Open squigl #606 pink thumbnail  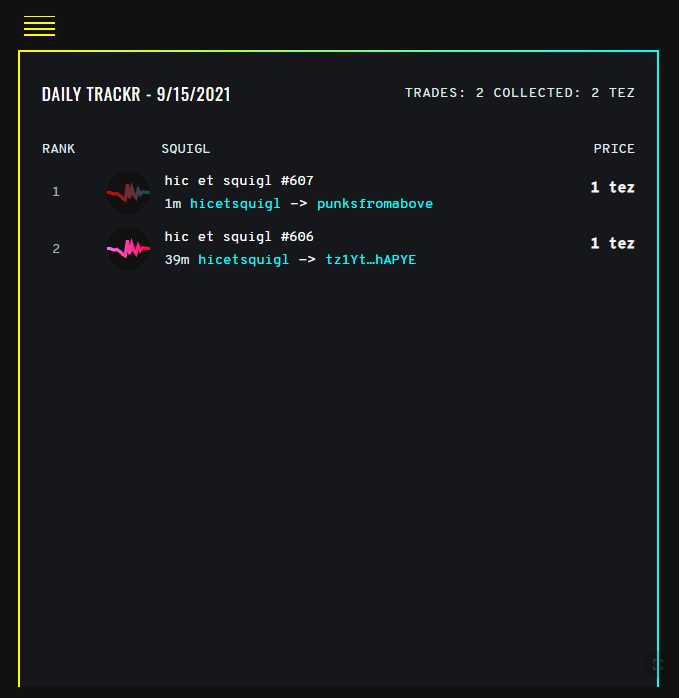(x=128, y=248)
